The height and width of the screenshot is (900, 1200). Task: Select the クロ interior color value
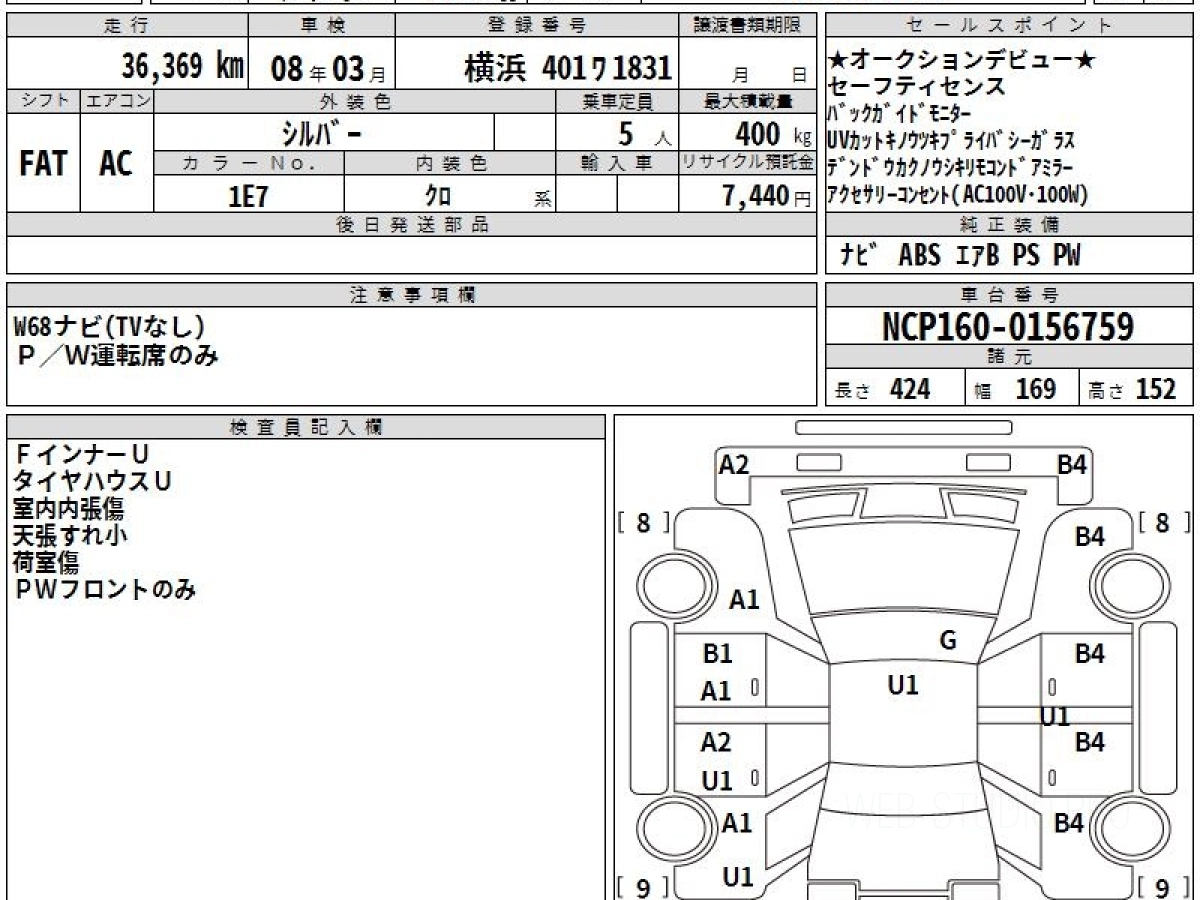click(438, 196)
